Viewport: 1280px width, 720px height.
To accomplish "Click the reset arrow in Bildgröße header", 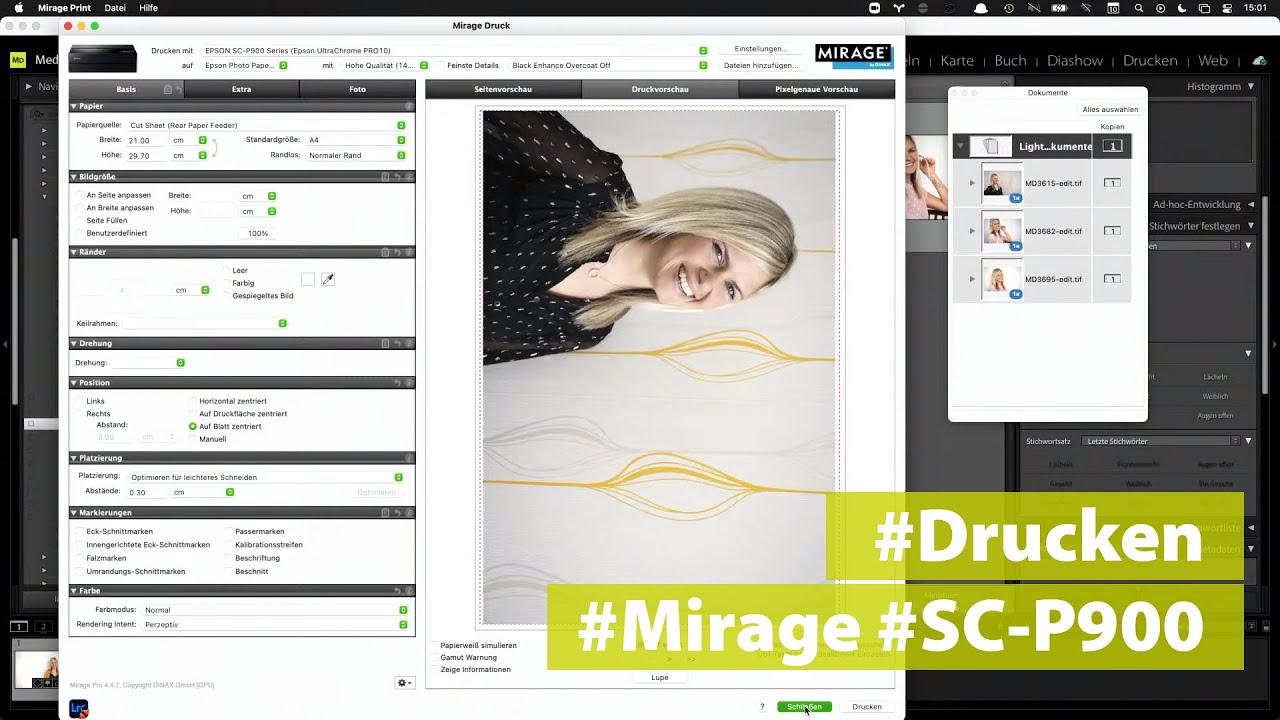I will (397, 177).
